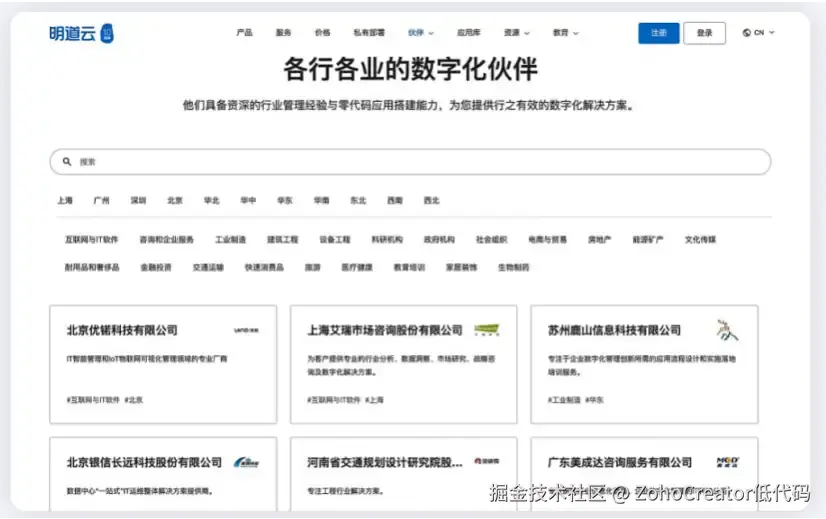Open 广东美成达咨询服务有限公司 card title
The image size is (826, 519).
click(x=620, y=462)
